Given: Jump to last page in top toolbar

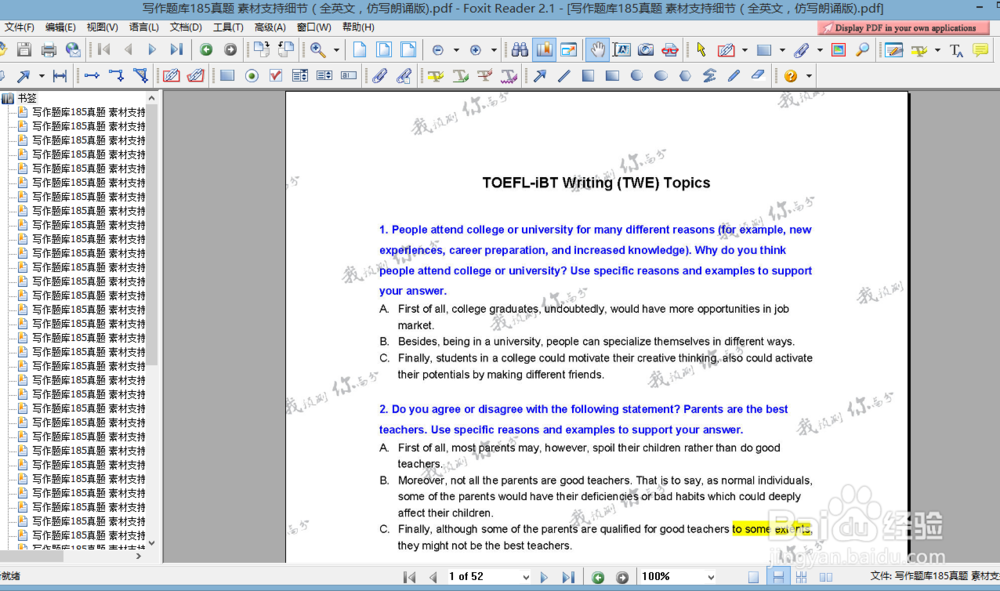Looking at the screenshot, I should point(177,50).
